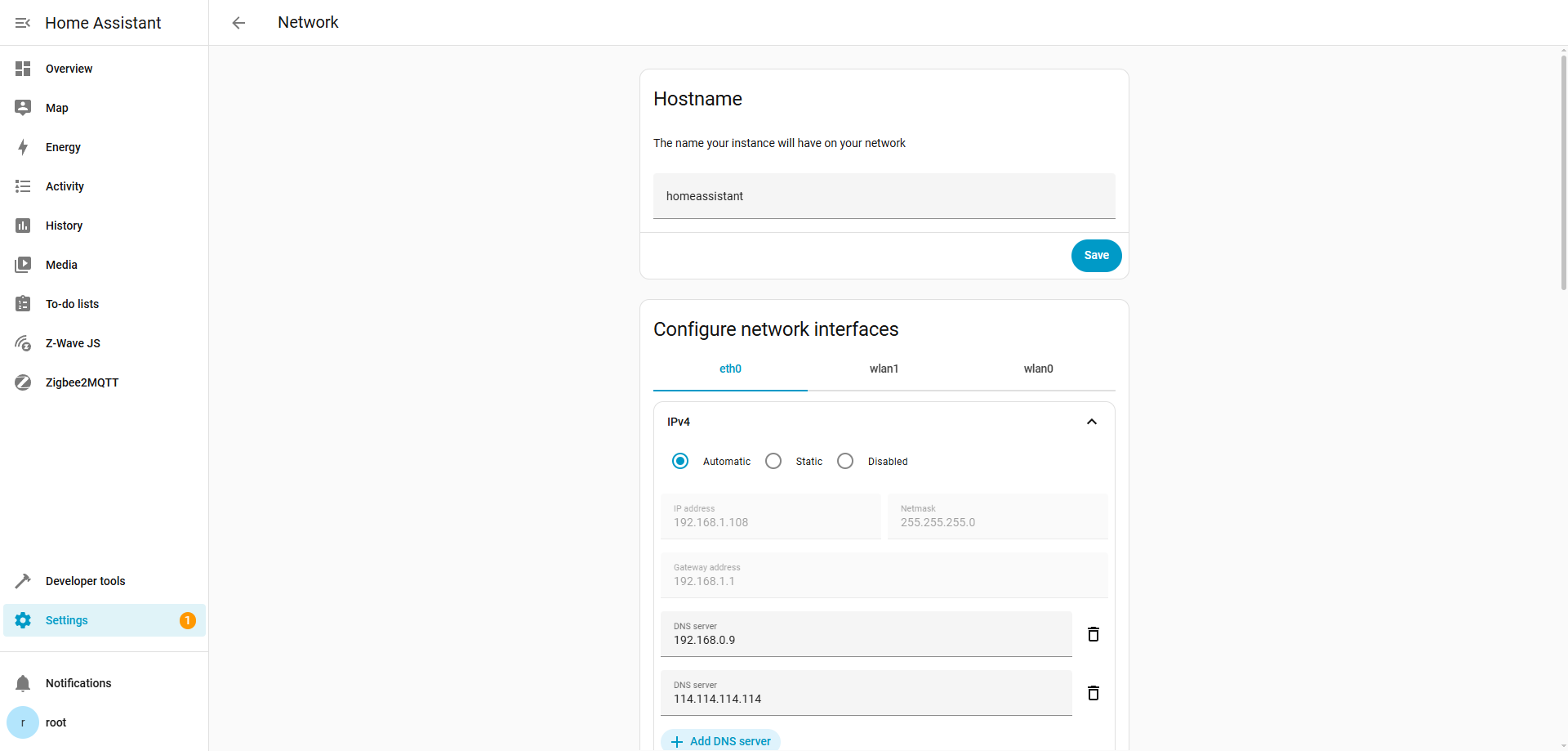Click Add DNS server button

720,740
